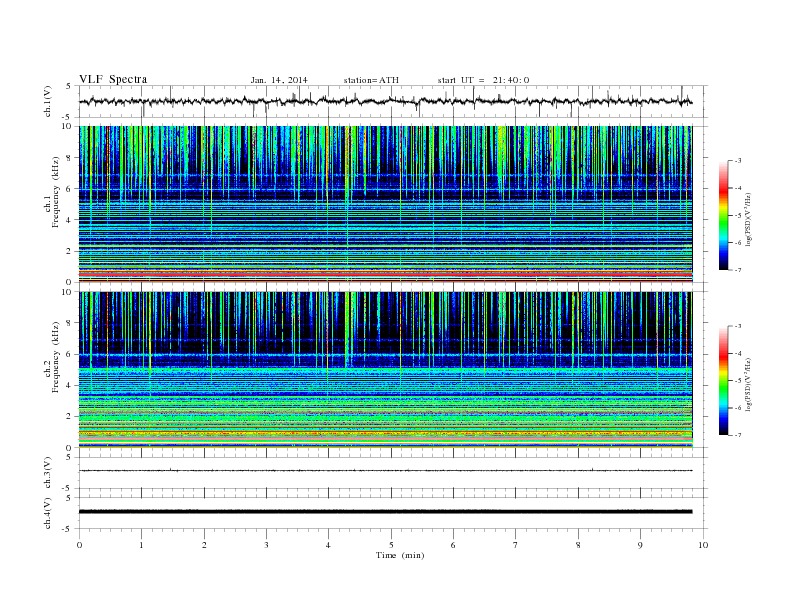Click the ch.1 PSD color scale bar
The image size is (792, 612).
[x=723, y=215]
